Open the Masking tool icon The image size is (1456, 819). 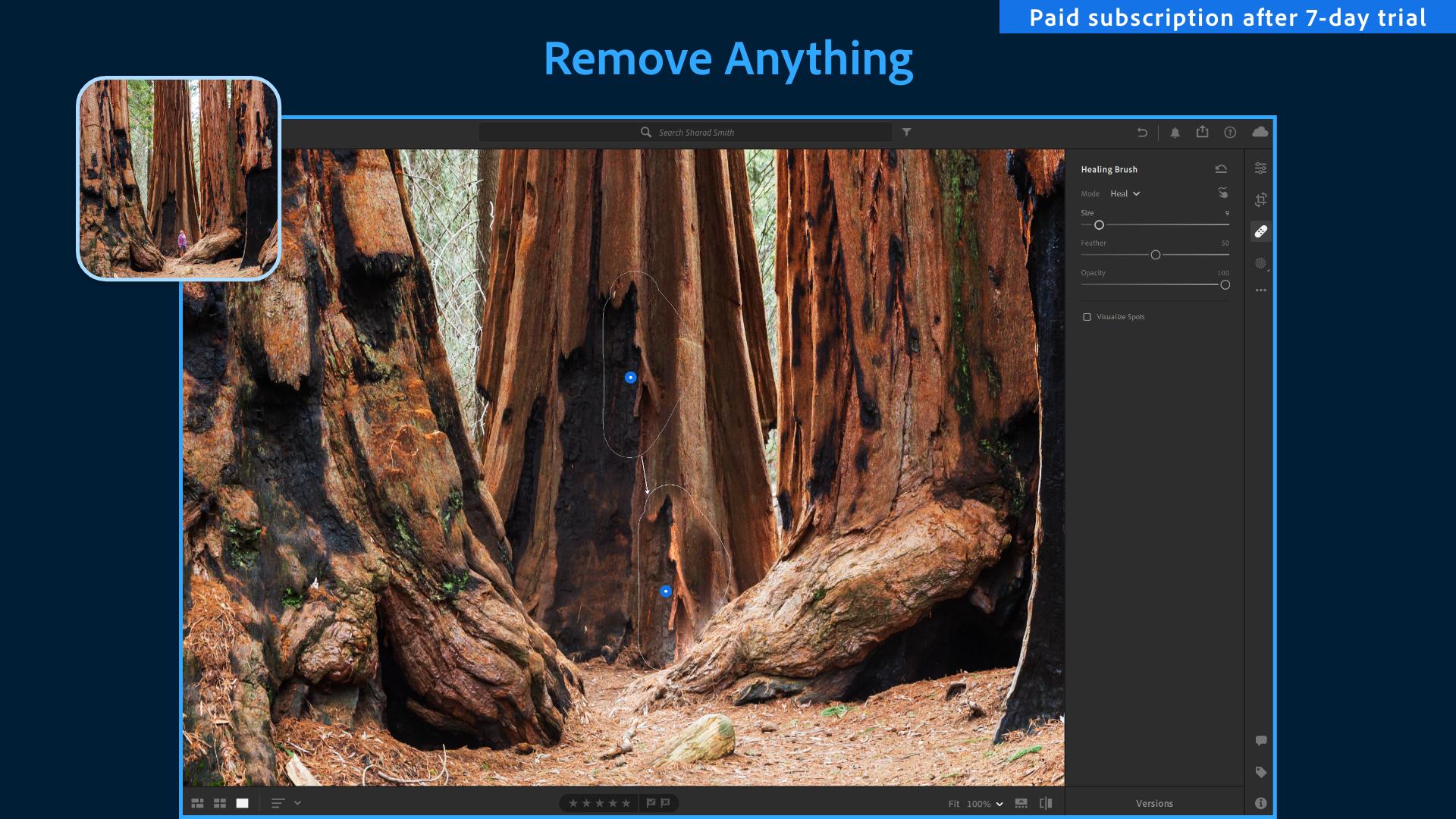pos(1260,263)
